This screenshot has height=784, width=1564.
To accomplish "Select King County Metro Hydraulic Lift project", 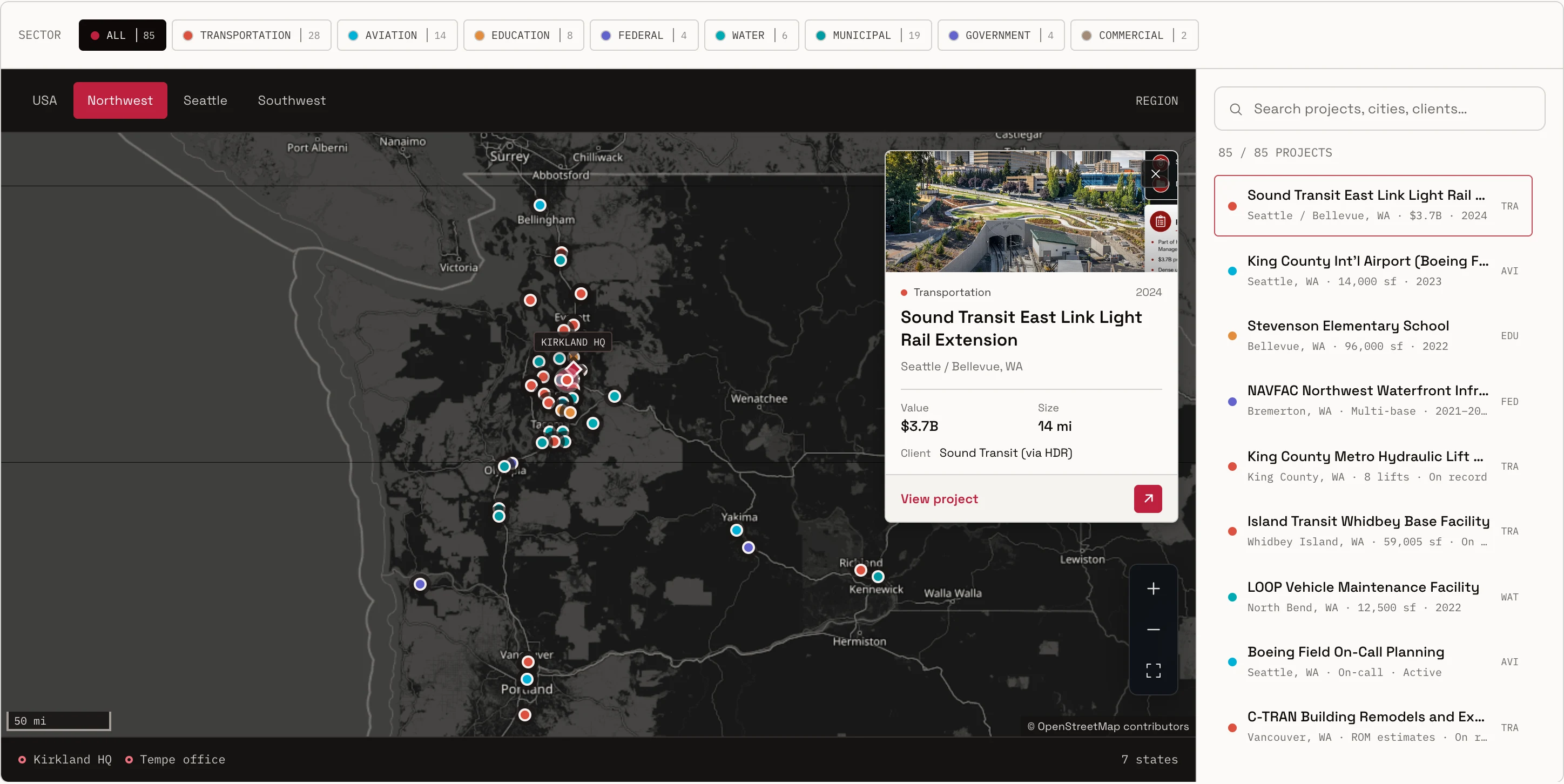I will 1372,466.
